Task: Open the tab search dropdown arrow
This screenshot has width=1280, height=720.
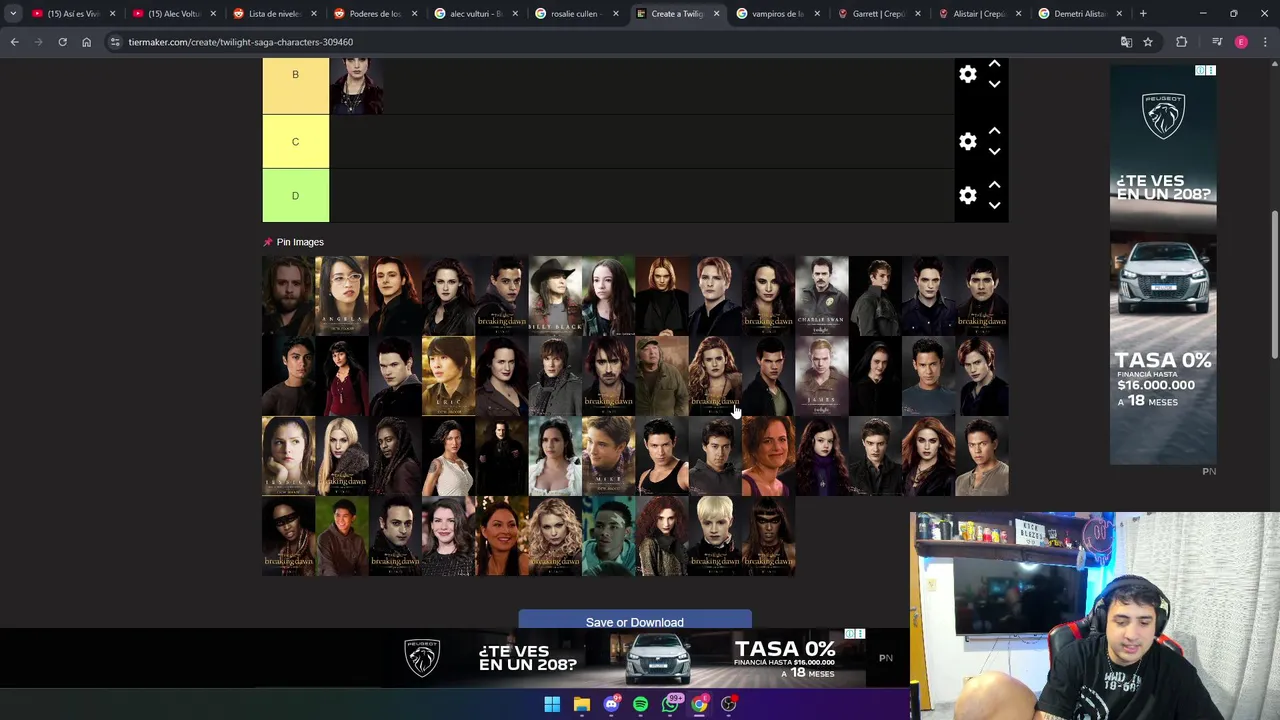Action: 12,13
